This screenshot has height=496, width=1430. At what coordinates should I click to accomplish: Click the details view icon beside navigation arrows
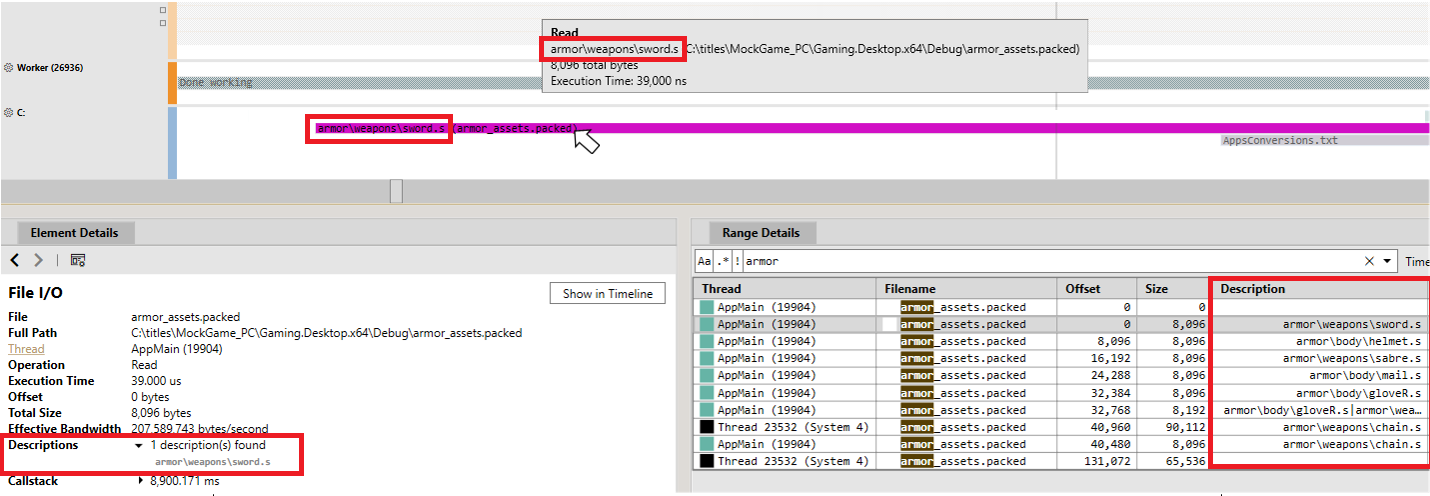point(78,260)
